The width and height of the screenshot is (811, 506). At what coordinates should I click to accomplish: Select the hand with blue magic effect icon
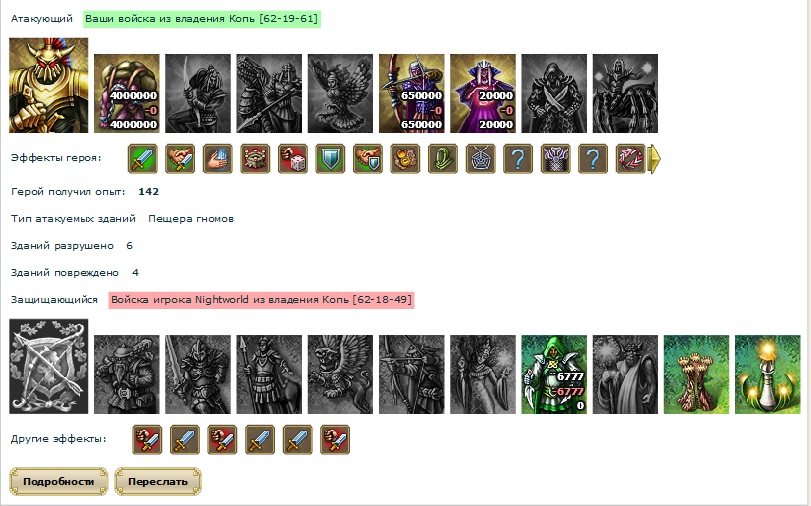(x=218, y=159)
